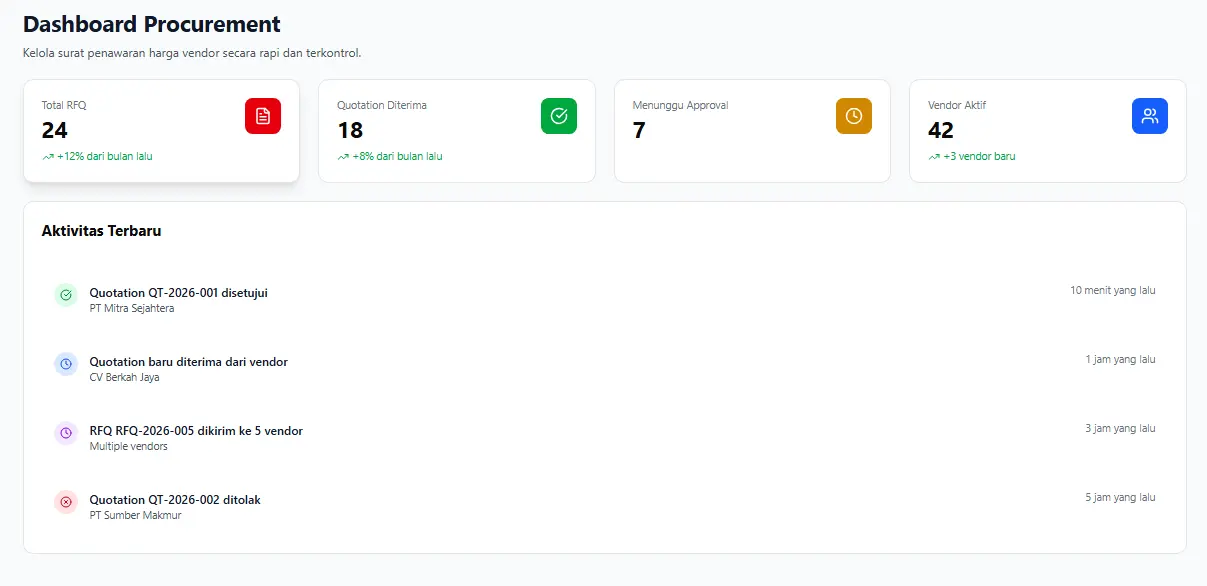
Task: Click the orange clock icon on Menunggu Approval card
Action: (x=853, y=116)
